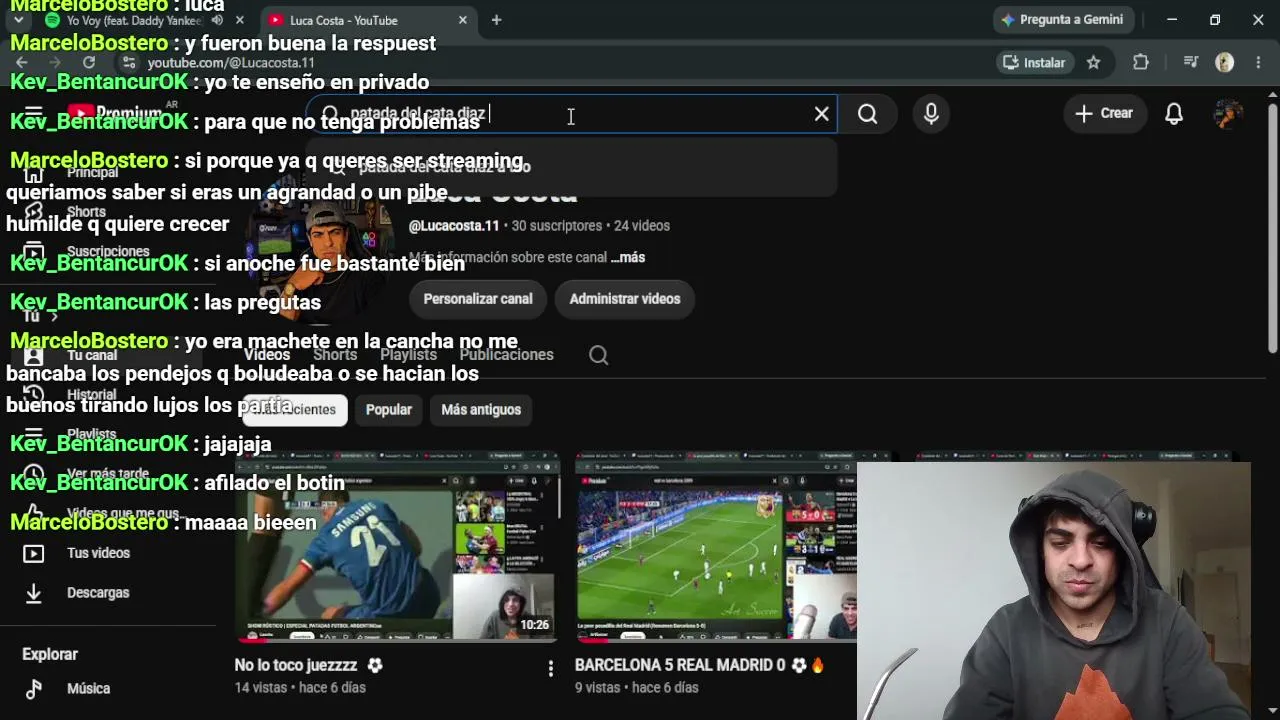1280x720 pixels.
Task: Go to the YouTube Premium home logo
Action: pyautogui.click(x=115, y=114)
